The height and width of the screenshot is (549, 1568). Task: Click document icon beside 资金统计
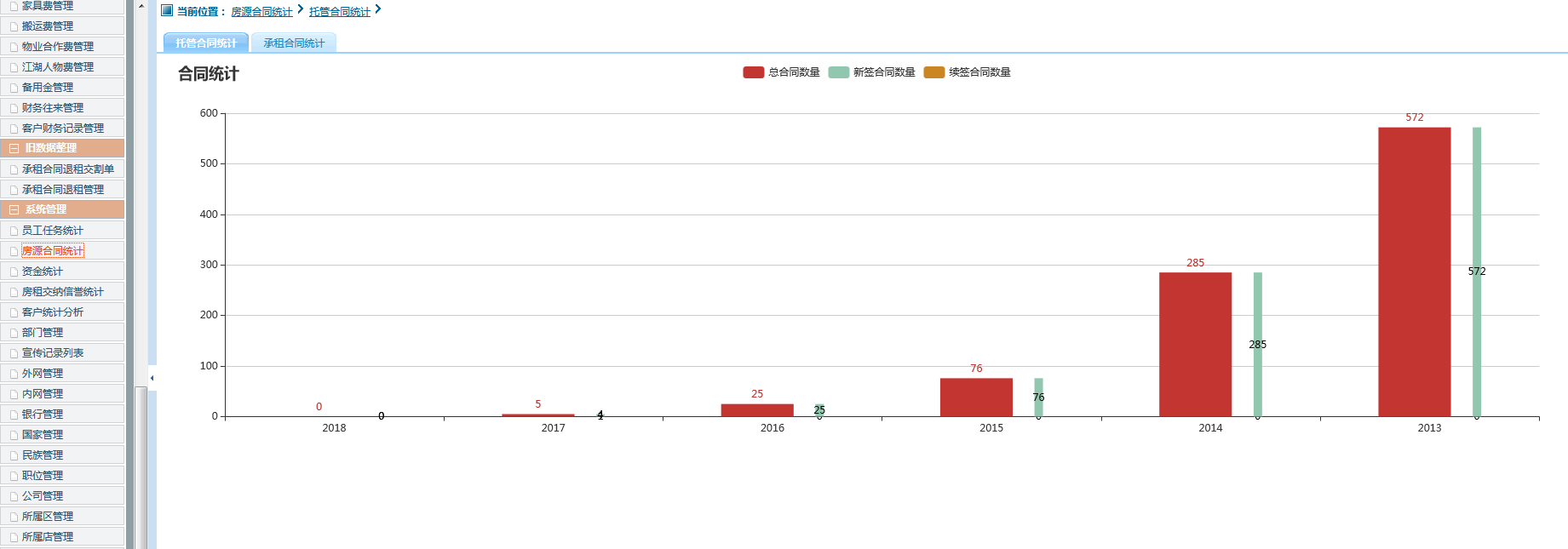tap(14, 272)
